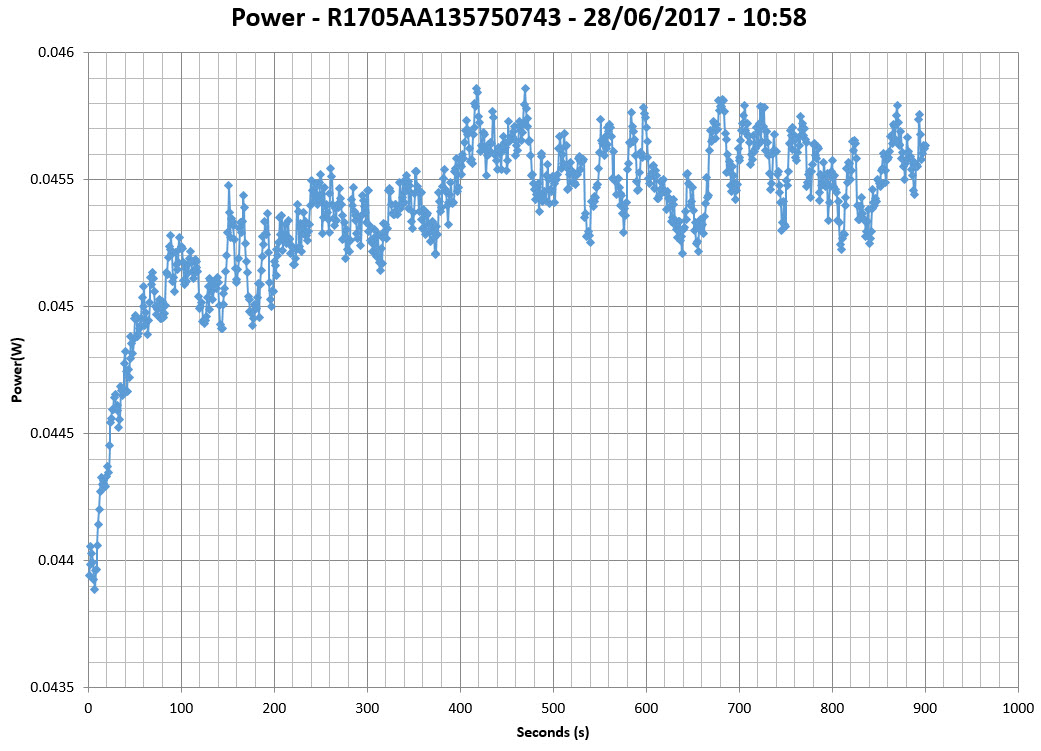
Task: Click the Power(W) vertical axis title
Action: [17, 370]
